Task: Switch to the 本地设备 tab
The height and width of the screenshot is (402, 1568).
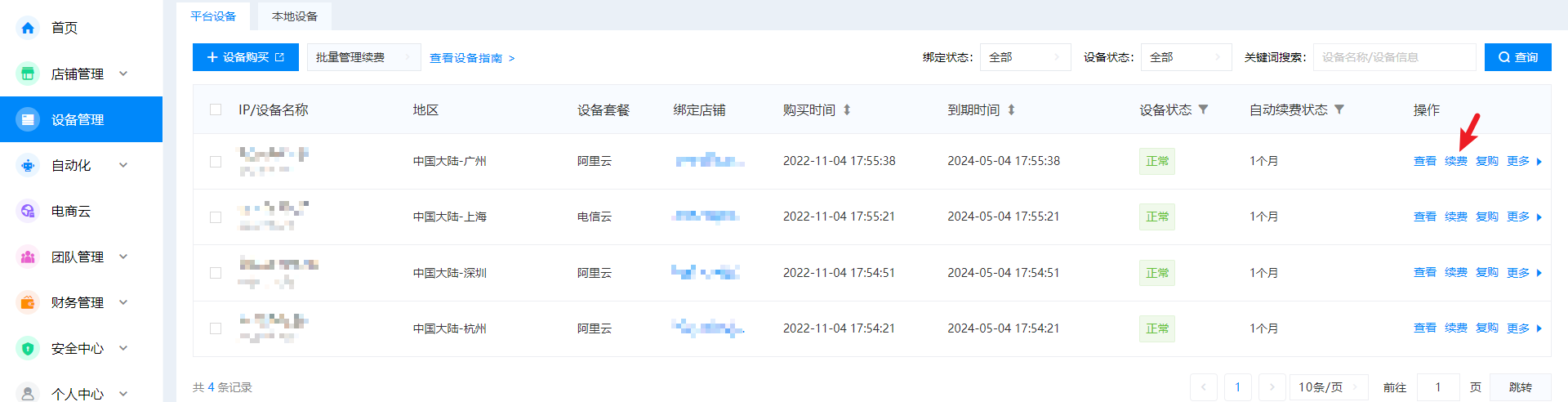Action: (295, 16)
